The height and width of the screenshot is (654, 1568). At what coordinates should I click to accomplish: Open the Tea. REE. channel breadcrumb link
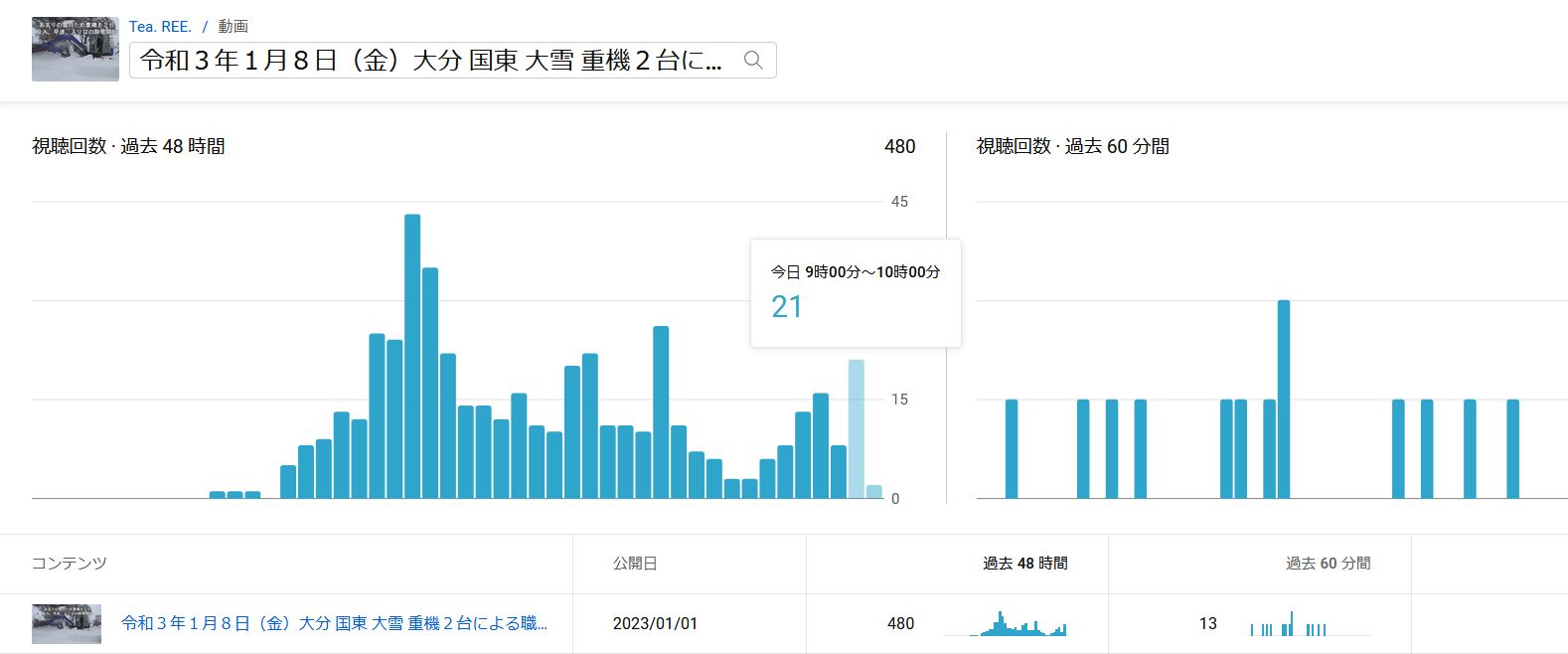point(160,27)
